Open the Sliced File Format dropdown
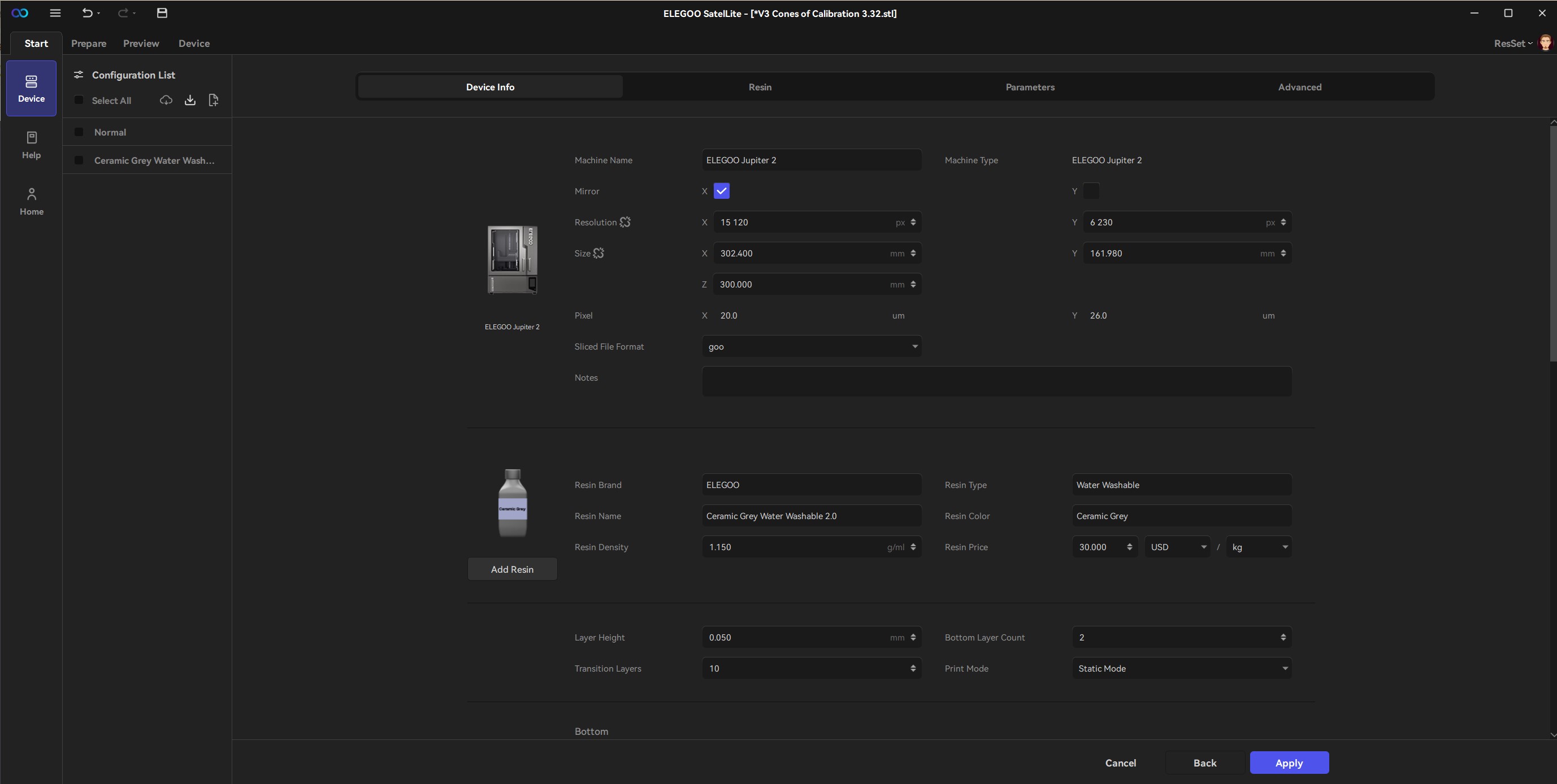This screenshot has height=784, width=1557. point(812,347)
